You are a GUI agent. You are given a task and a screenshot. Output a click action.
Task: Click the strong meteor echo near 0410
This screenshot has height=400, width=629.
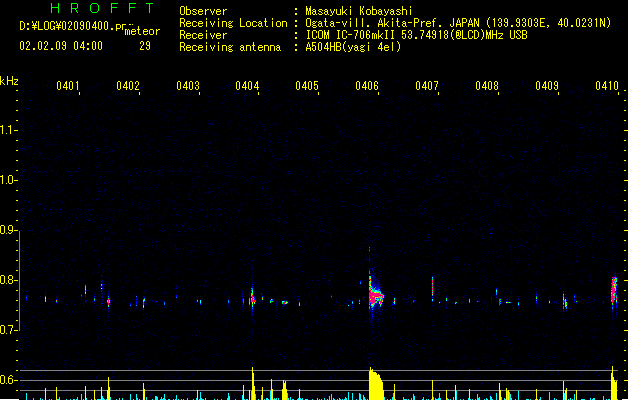[x=614, y=290]
